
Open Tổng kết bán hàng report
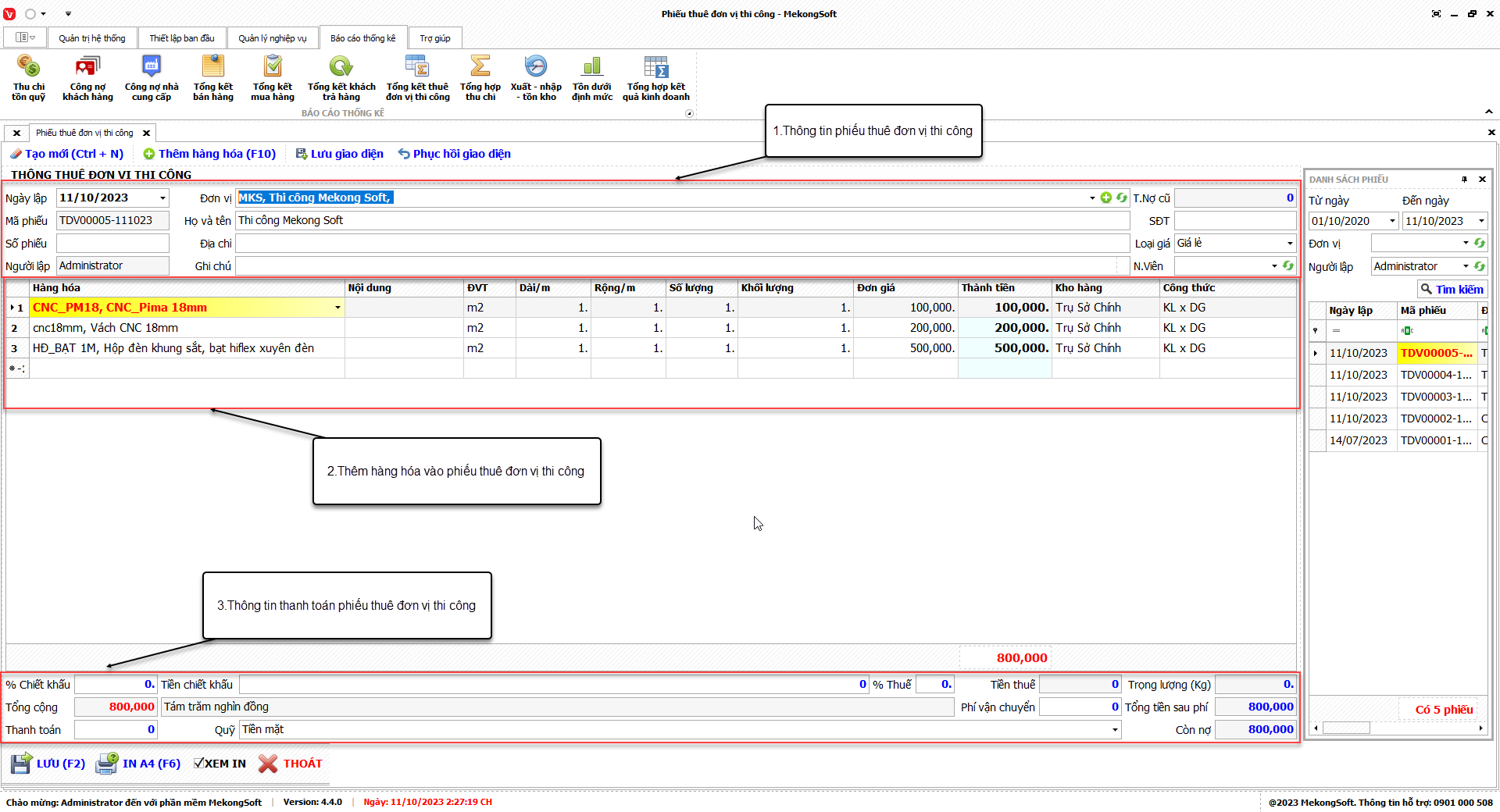coord(212,78)
